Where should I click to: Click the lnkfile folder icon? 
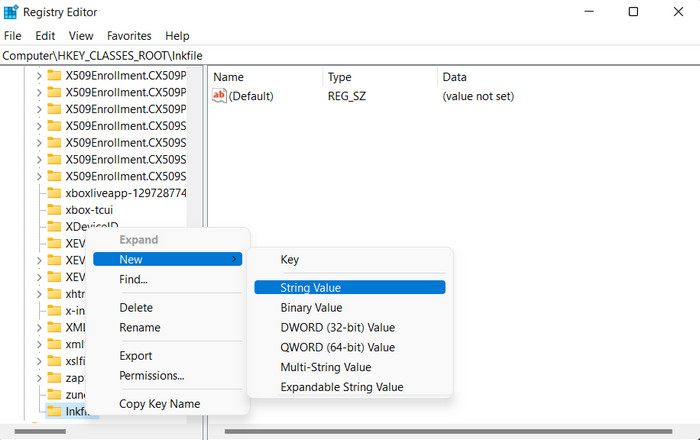pos(54,411)
